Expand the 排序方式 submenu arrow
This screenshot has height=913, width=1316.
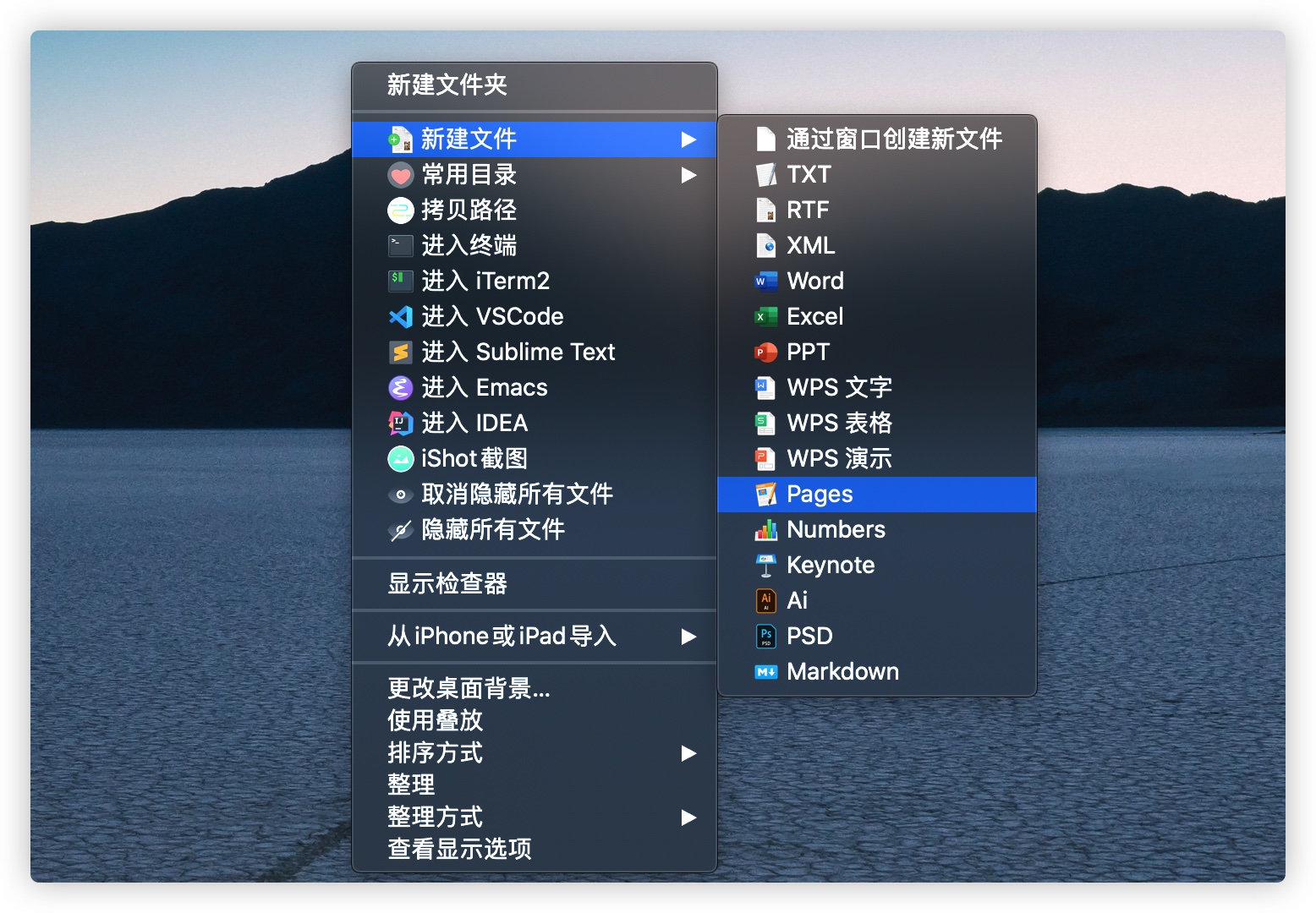pos(688,753)
